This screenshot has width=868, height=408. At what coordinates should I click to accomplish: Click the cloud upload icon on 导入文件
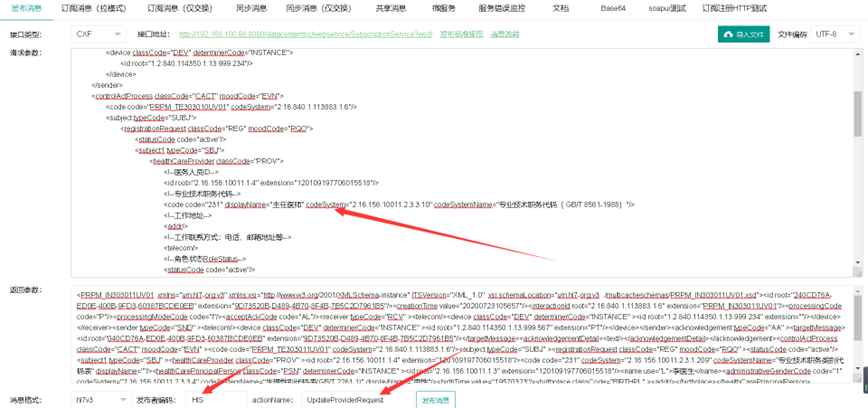(728, 34)
